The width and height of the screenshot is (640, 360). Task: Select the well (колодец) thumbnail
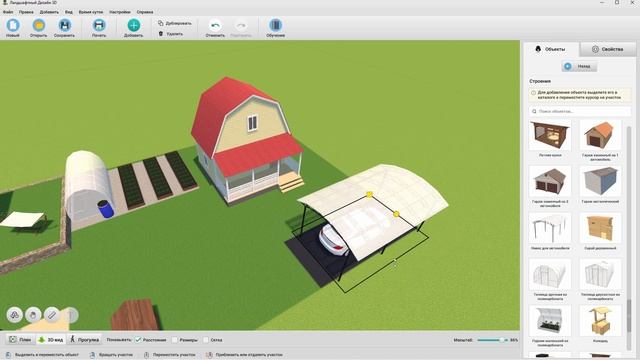[600, 321]
